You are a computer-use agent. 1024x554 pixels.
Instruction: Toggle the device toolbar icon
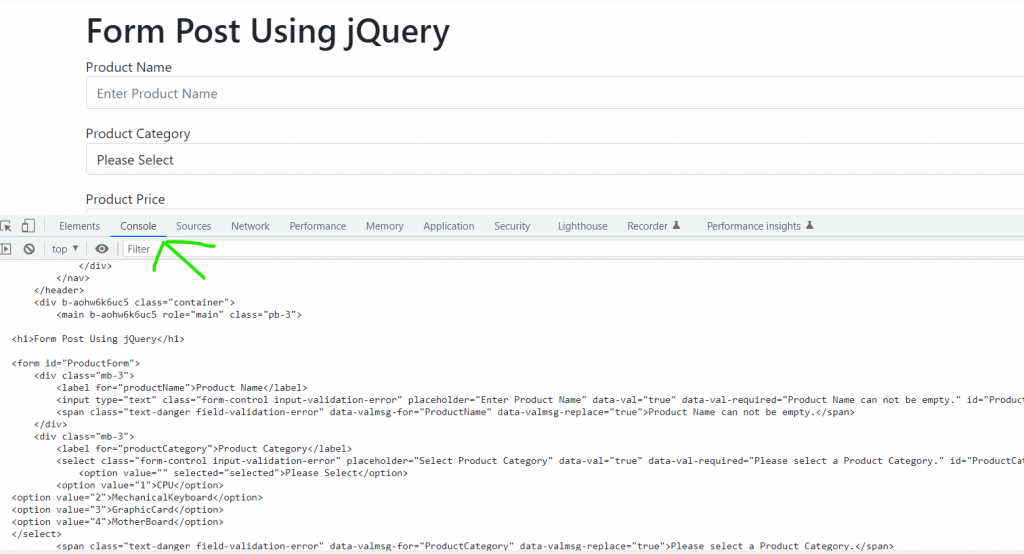point(28,226)
